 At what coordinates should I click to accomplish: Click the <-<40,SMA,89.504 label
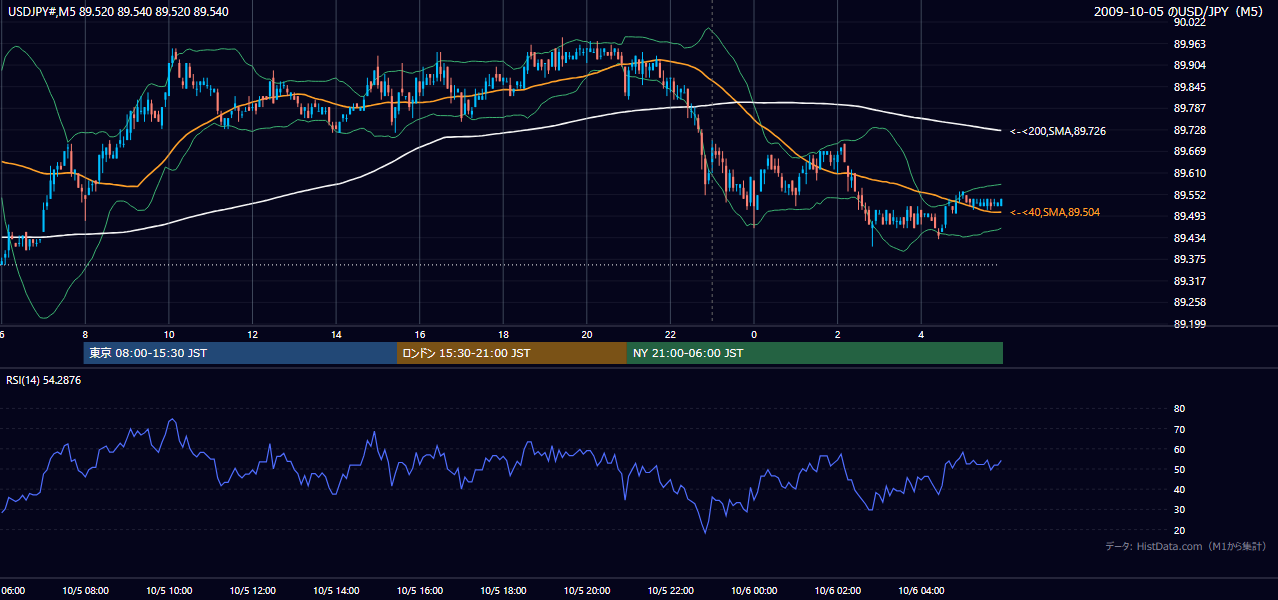pos(1054,212)
